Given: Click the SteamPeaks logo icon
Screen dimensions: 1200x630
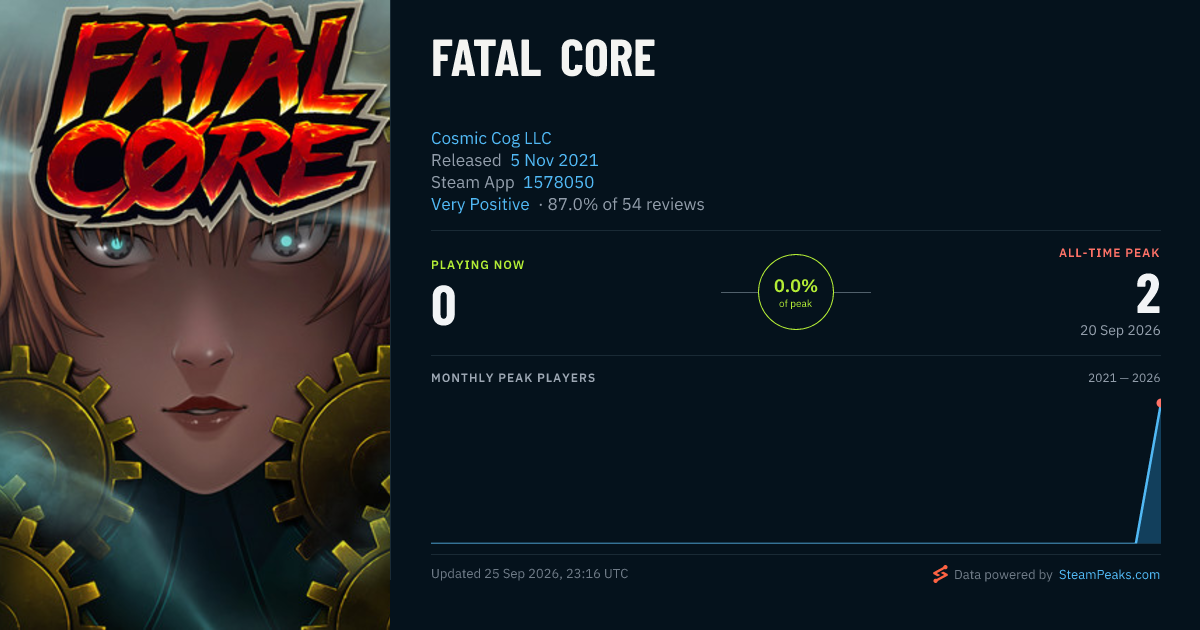Looking at the screenshot, I should pos(940,574).
